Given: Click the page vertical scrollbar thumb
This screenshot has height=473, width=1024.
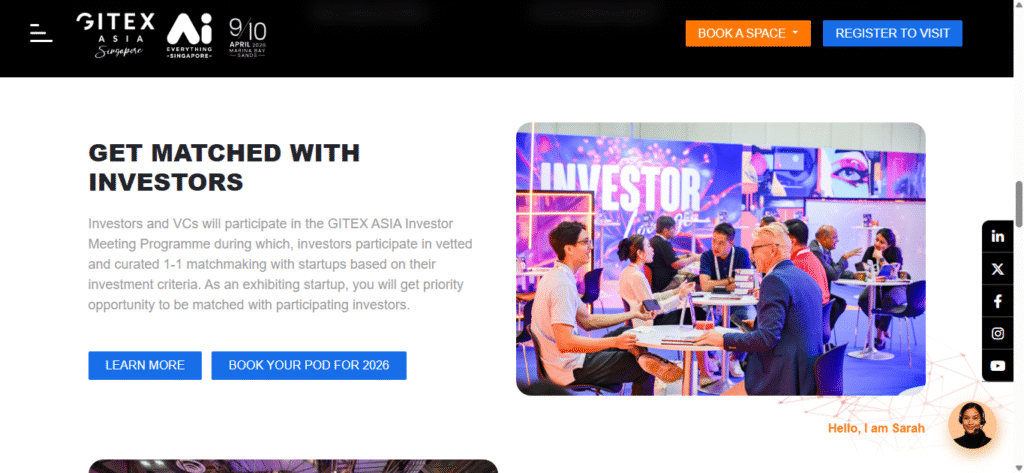Looking at the screenshot, I should (x=1018, y=203).
